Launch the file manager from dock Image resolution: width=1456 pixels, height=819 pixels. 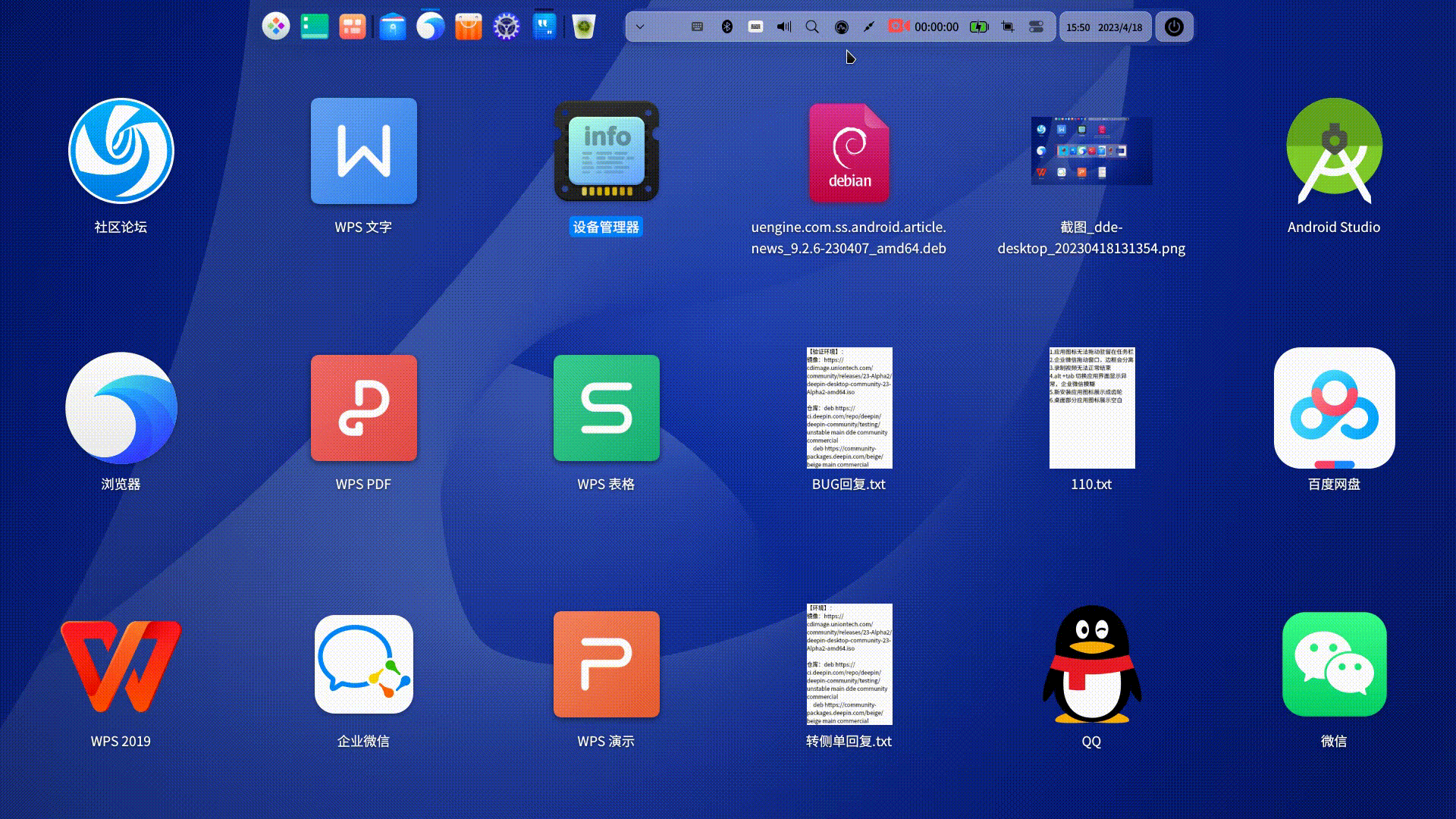(392, 27)
